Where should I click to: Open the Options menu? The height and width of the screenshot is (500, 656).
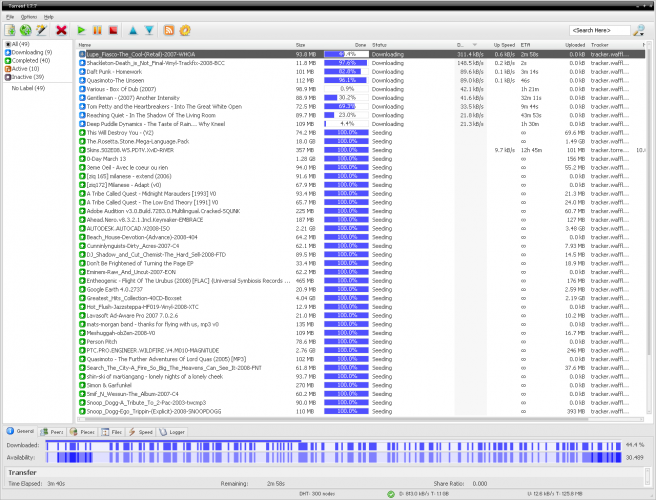pos(29,17)
